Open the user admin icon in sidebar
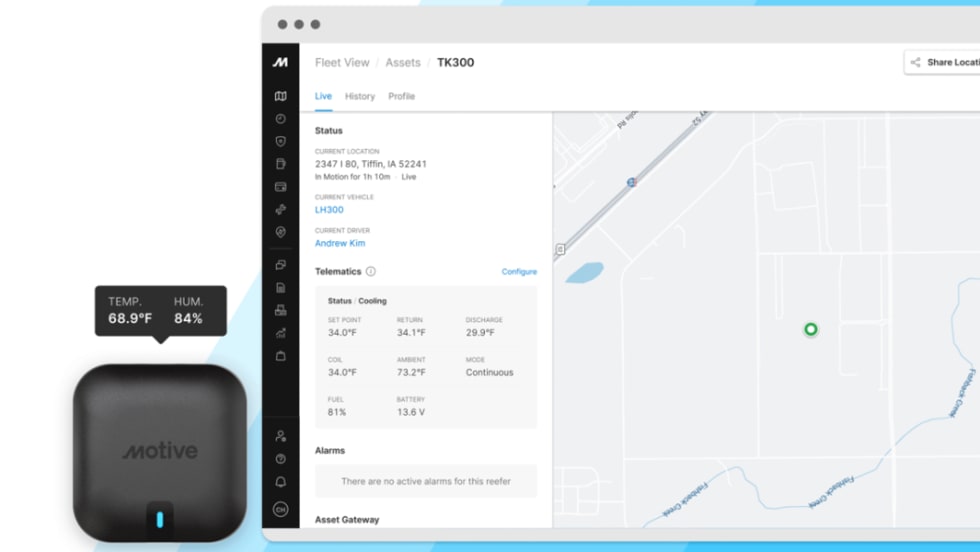The height and width of the screenshot is (552, 980). click(281, 436)
